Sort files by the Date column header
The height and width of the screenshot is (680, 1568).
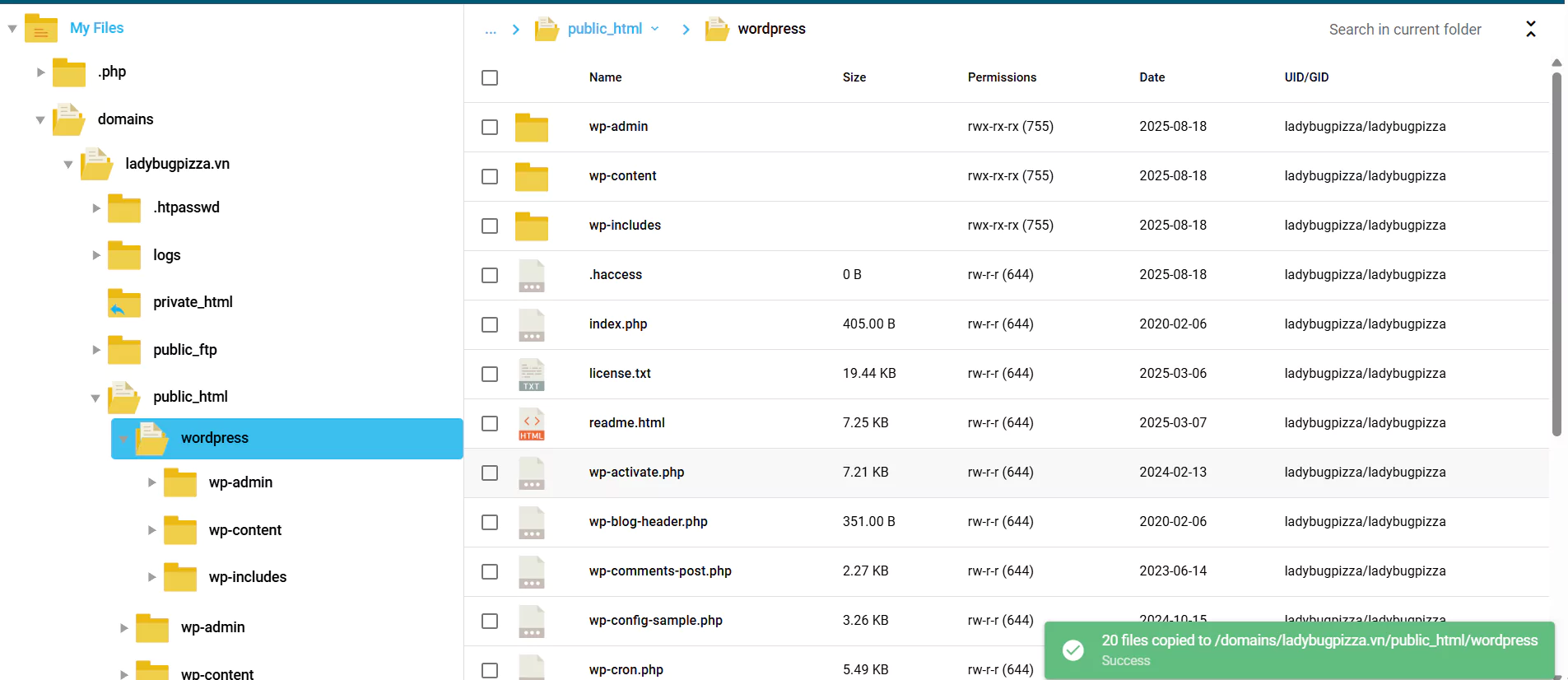click(x=1152, y=77)
